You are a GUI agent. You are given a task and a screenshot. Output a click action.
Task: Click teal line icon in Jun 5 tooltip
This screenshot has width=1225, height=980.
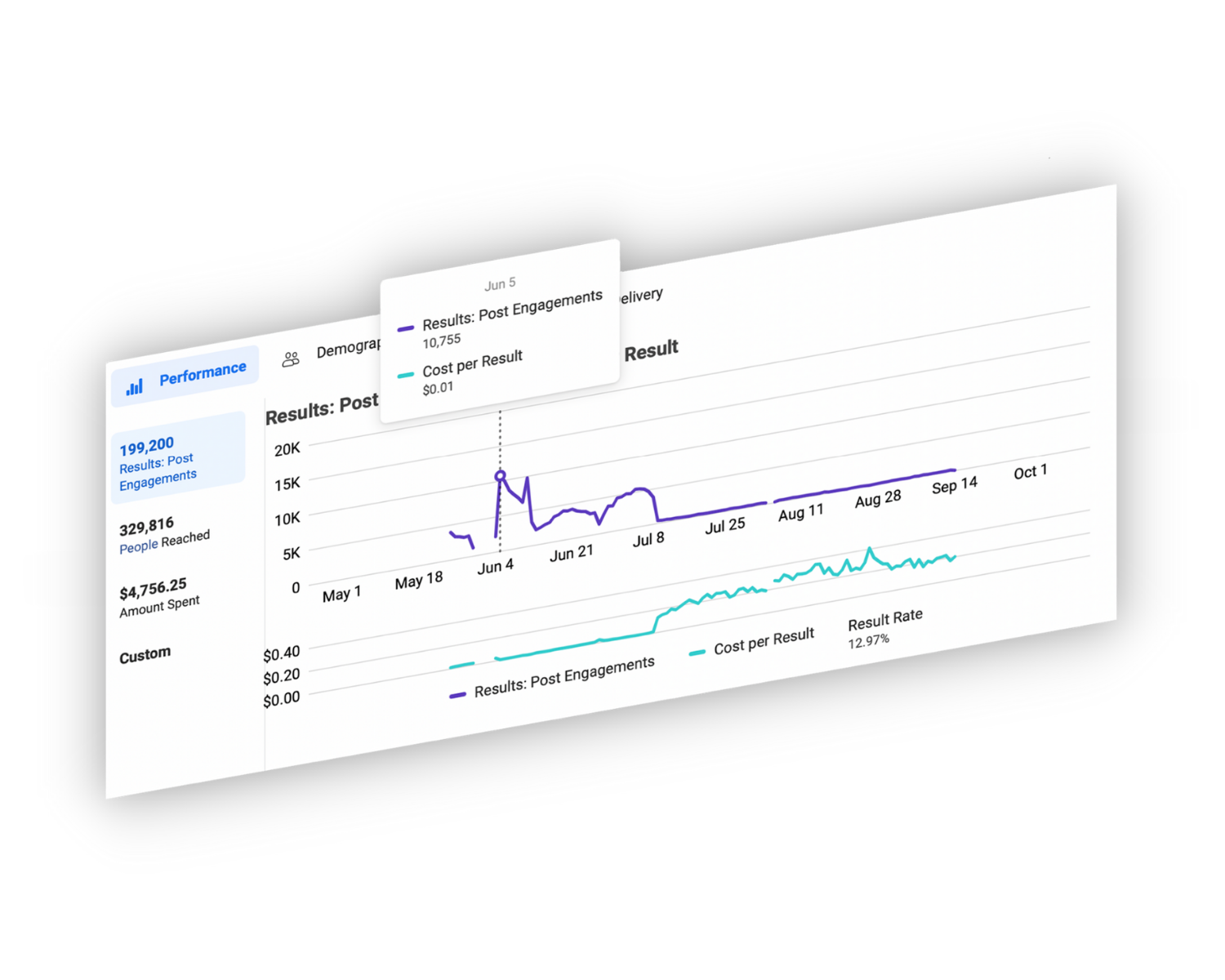405,375
